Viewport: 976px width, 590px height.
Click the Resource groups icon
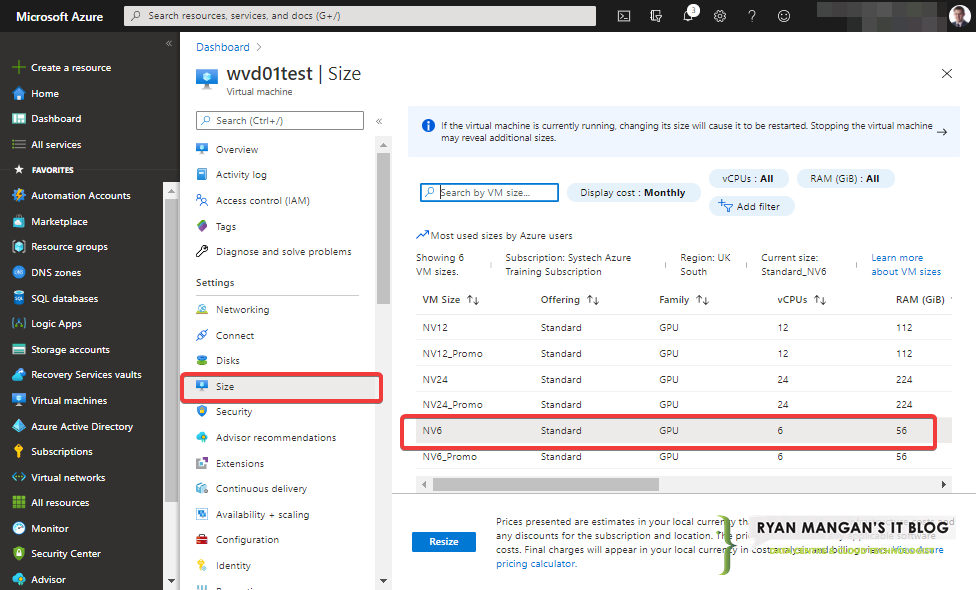tap(19, 246)
